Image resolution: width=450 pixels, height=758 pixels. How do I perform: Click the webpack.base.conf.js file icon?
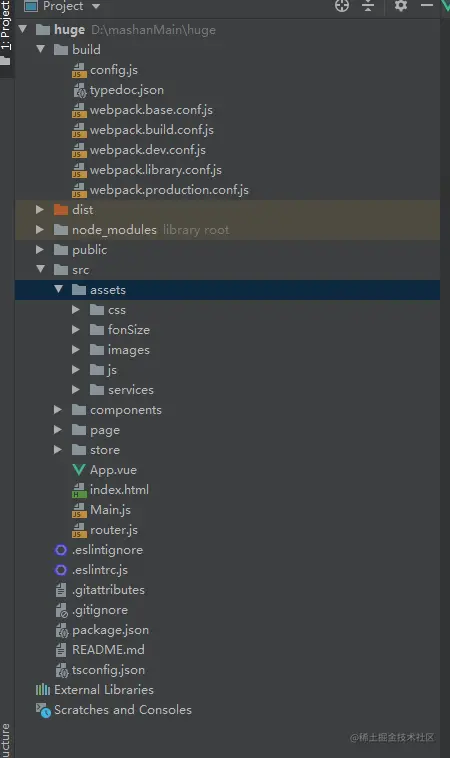coord(79,110)
